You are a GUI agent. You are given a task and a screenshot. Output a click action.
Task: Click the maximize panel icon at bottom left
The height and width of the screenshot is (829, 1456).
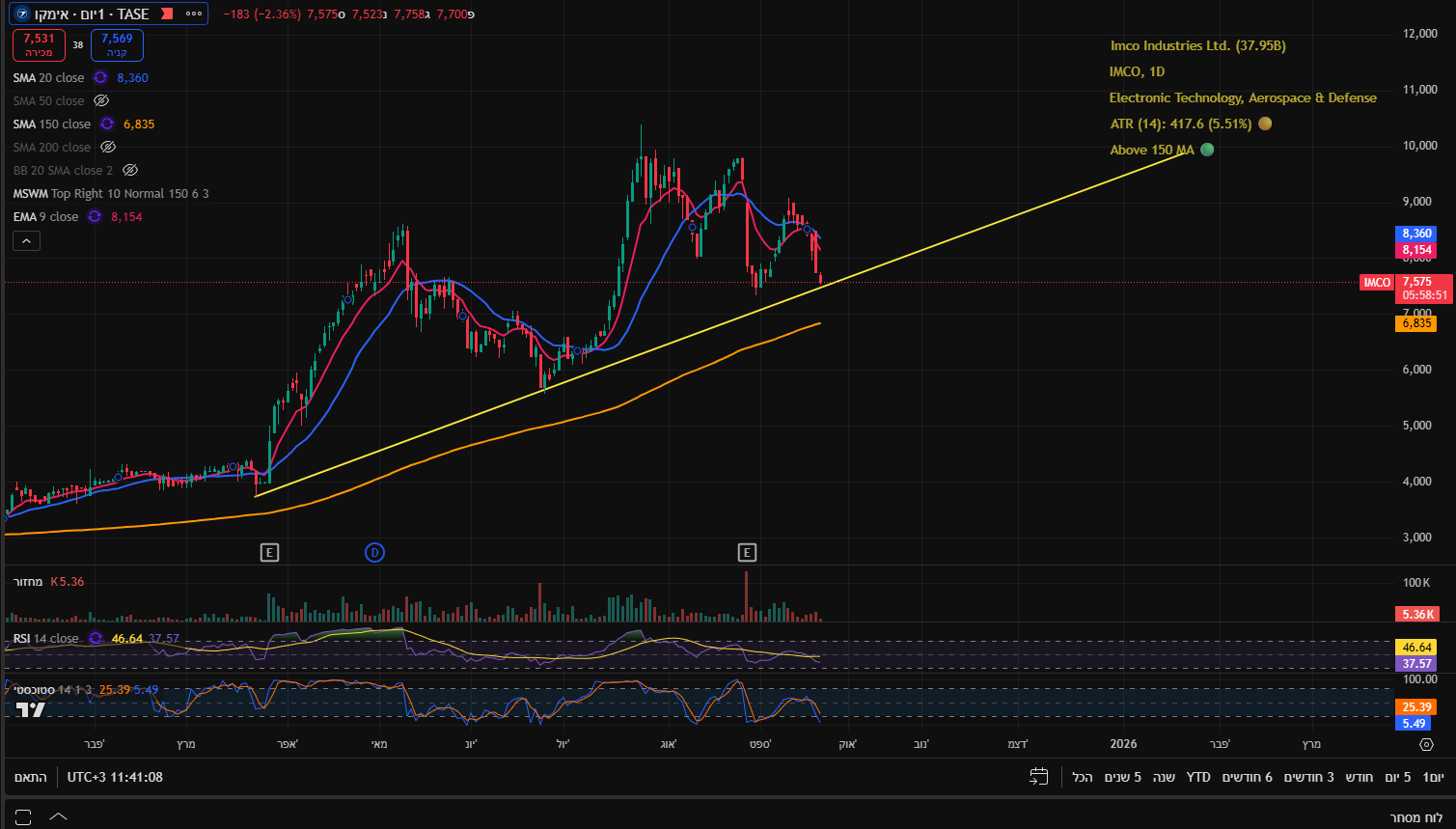coord(24,817)
